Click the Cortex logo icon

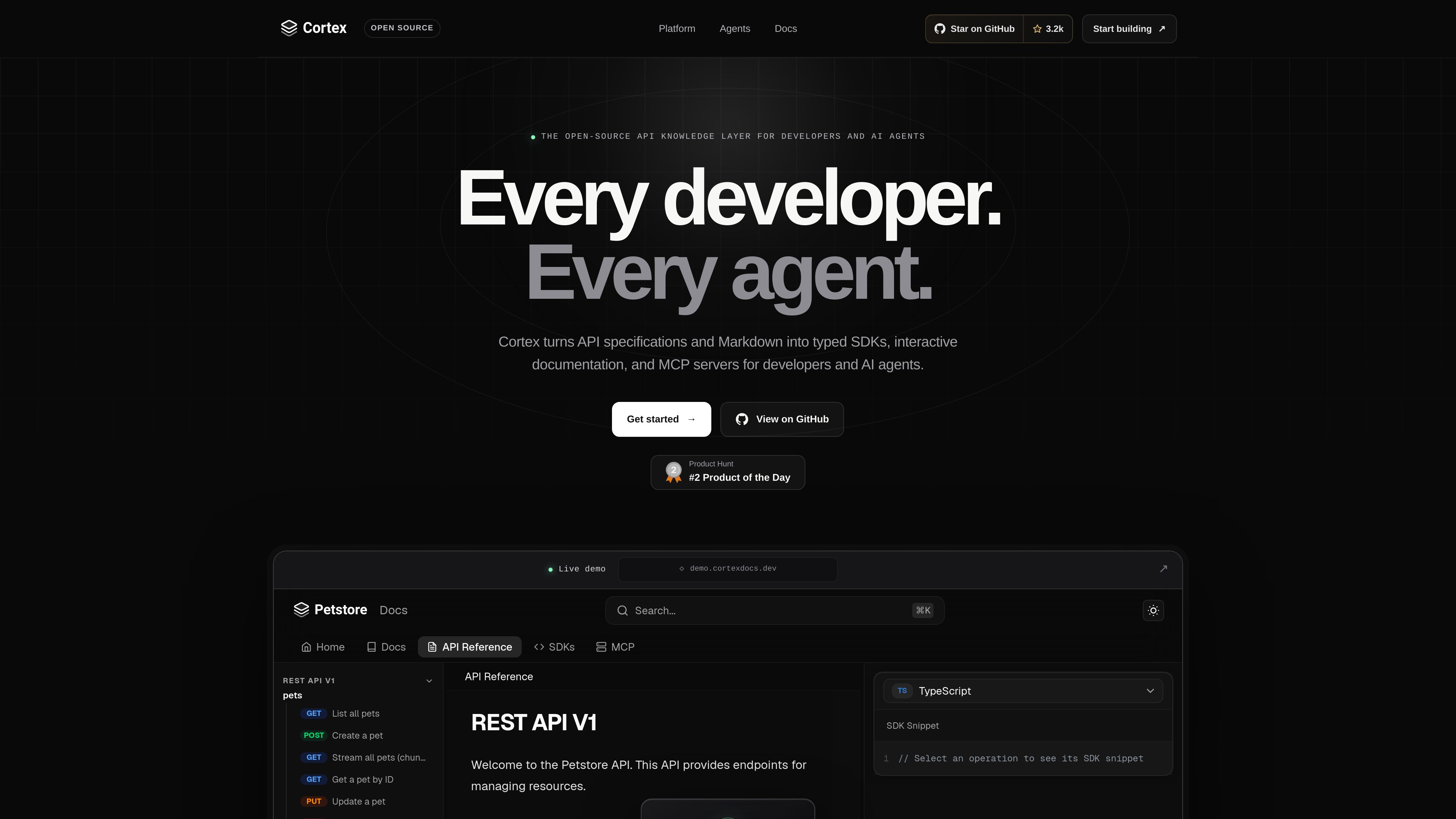click(289, 28)
